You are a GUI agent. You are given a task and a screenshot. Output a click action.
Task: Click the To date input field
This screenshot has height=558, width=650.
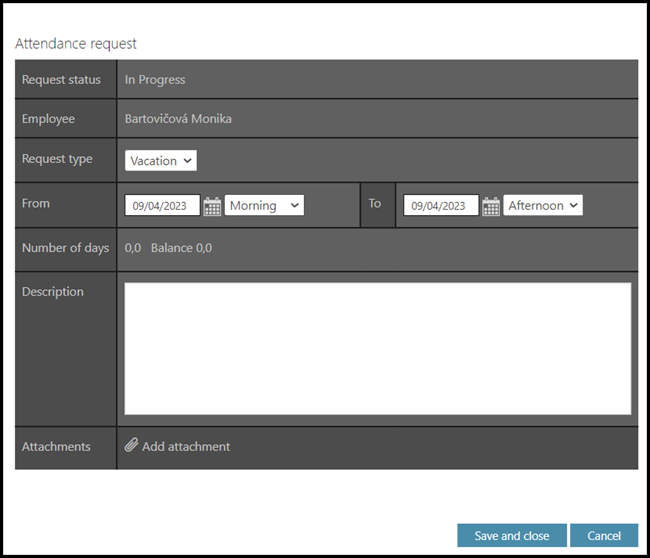pos(440,206)
